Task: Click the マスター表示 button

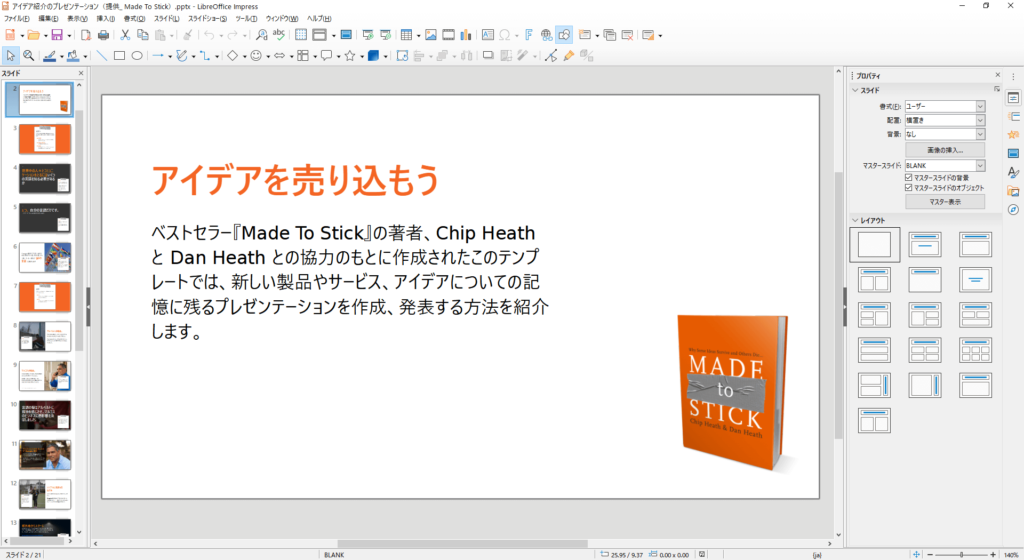Action: [945, 202]
